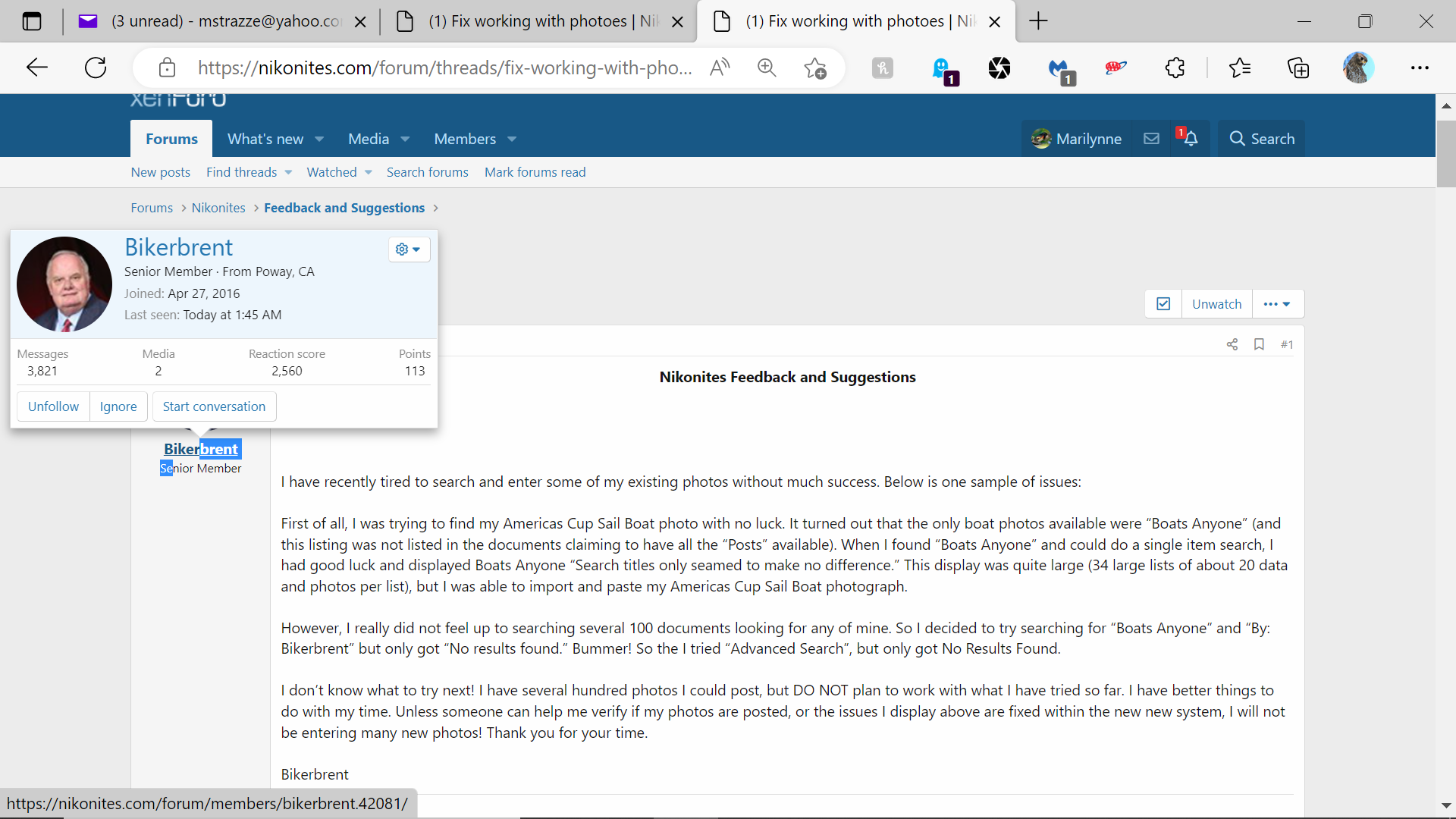
Task: Add this page to browser favorites
Action: [x=815, y=68]
